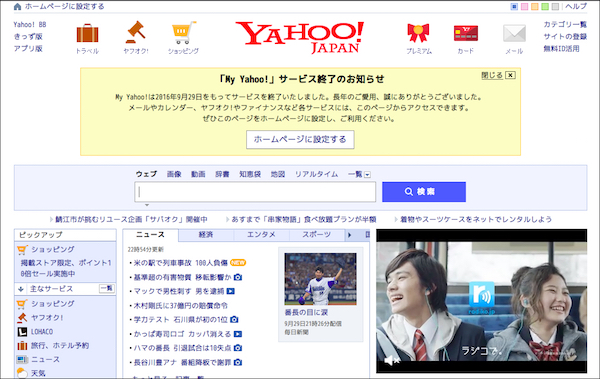Open the Premium ribbon icon (プレミアム)
600x379 pixels.
click(x=418, y=33)
